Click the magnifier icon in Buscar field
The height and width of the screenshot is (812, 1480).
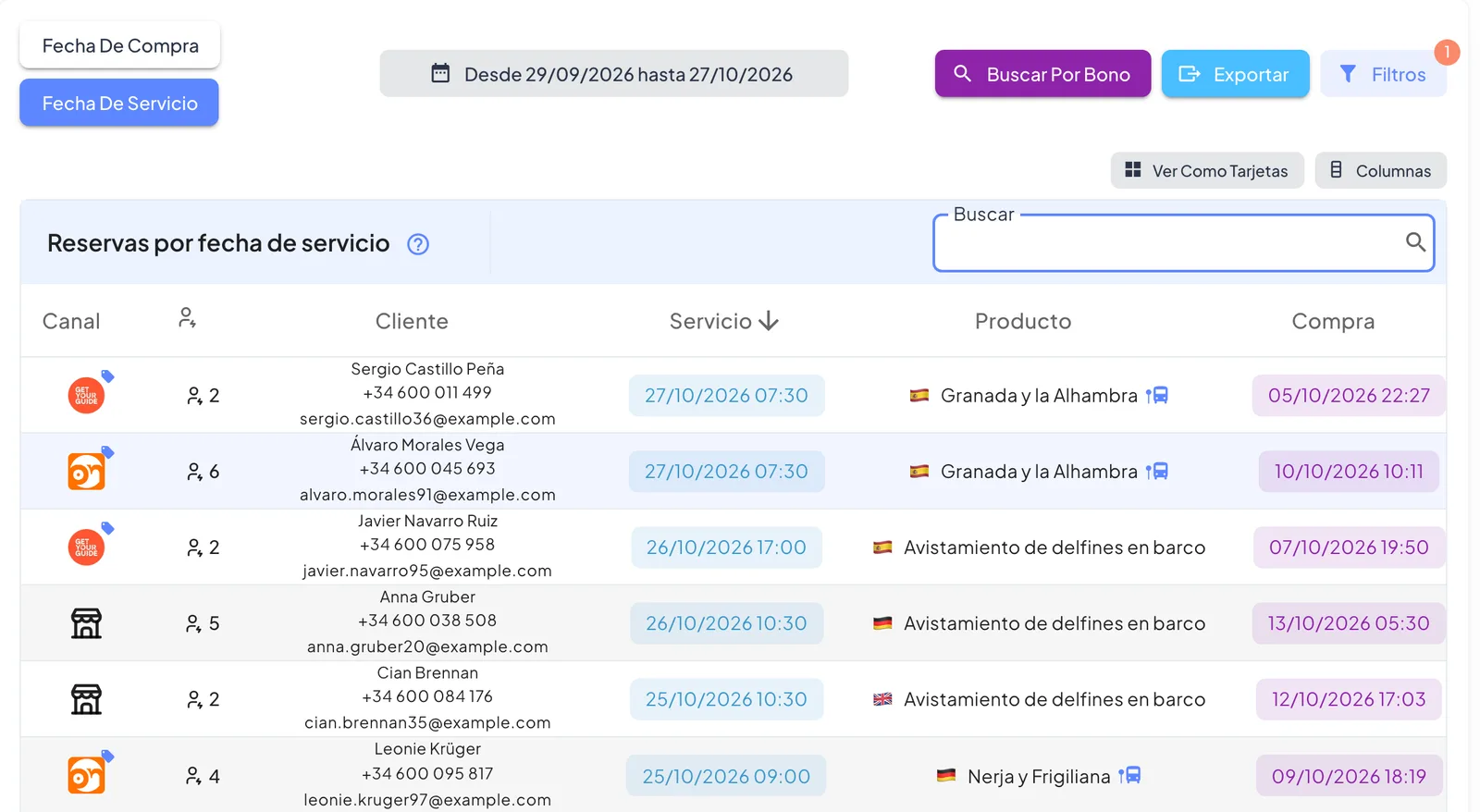[1415, 242]
